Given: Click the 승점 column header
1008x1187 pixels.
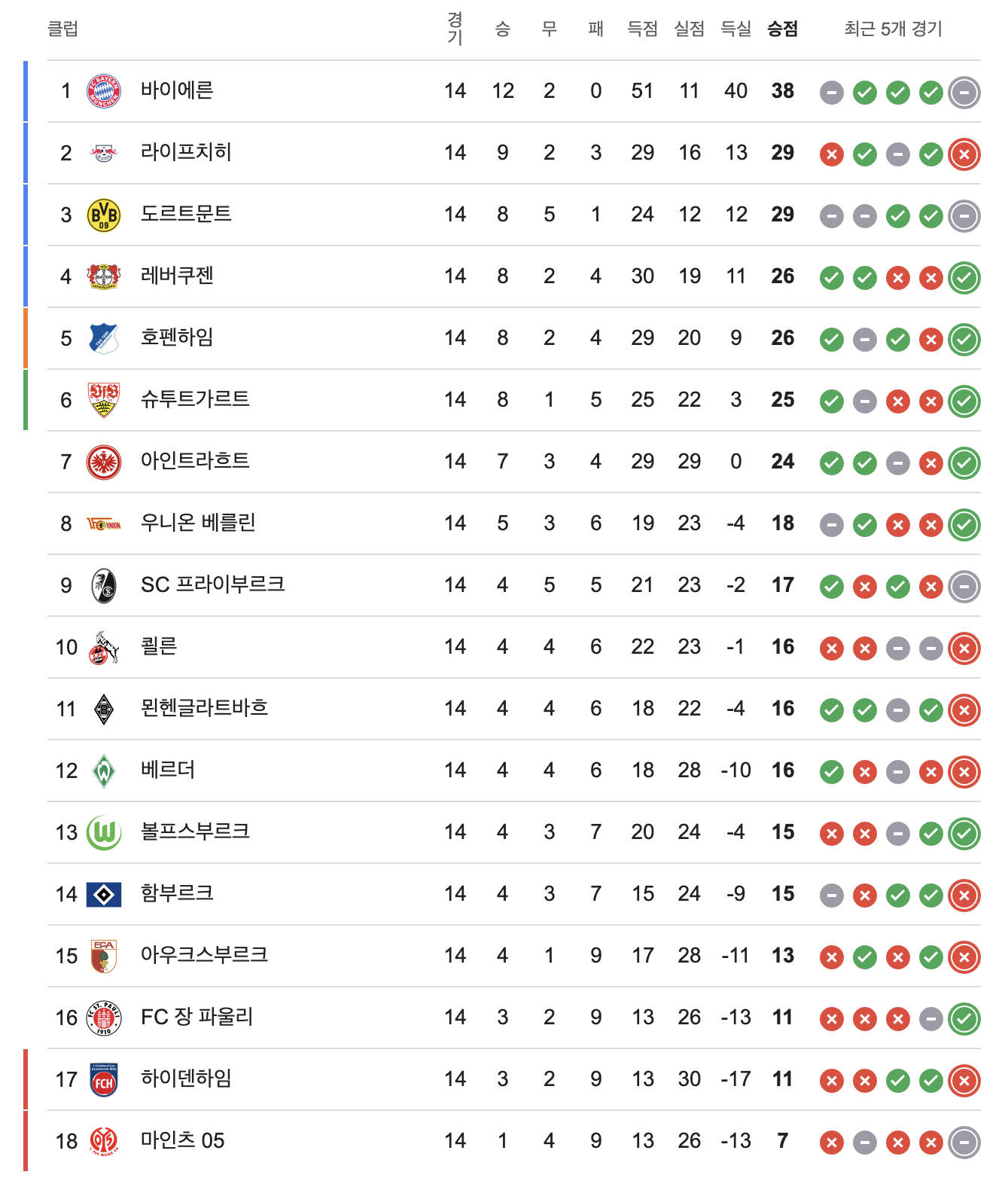Looking at the screenshot, I should click(782, 29).
